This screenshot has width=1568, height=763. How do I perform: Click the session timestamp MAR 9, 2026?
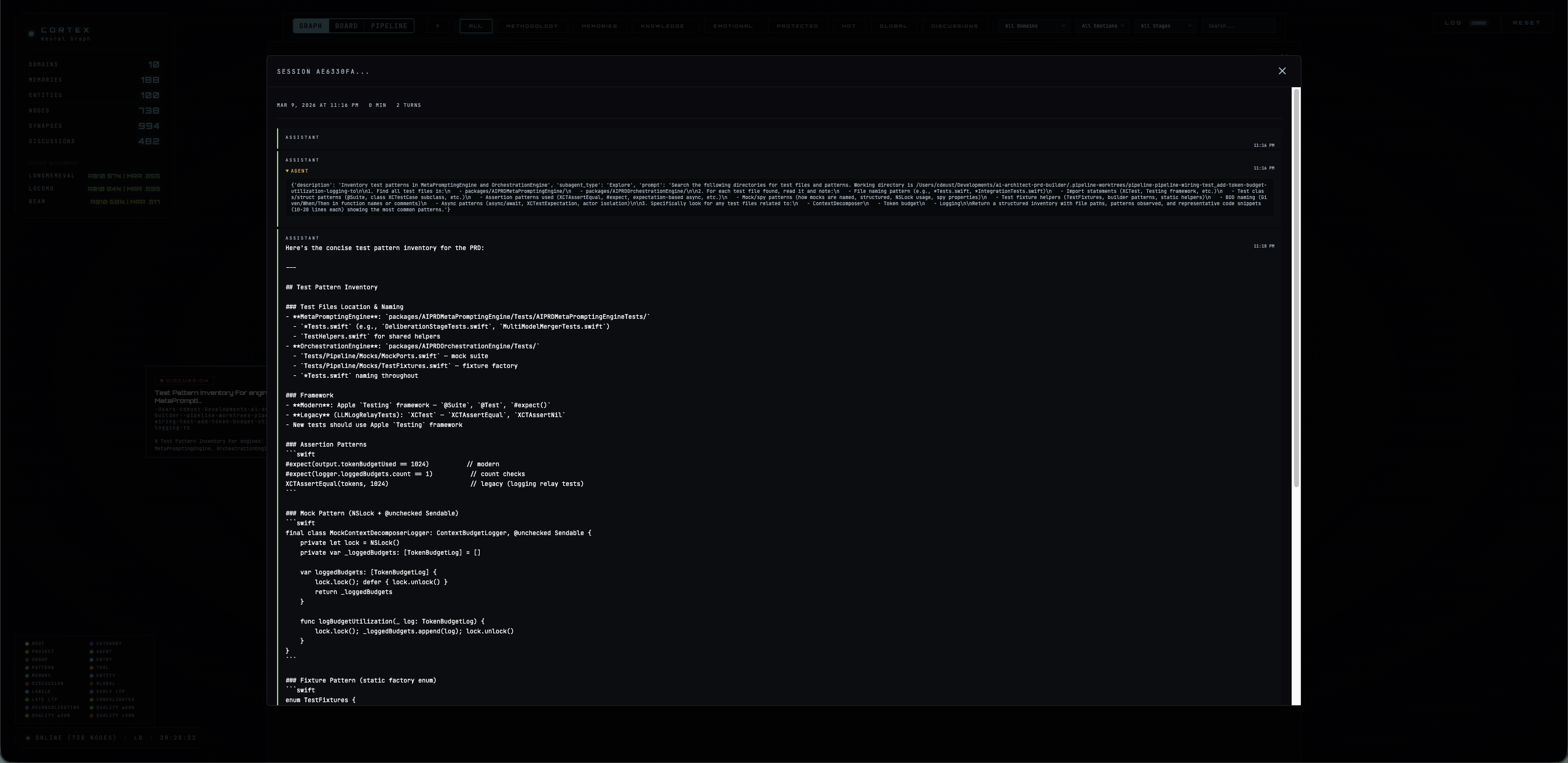318,105
